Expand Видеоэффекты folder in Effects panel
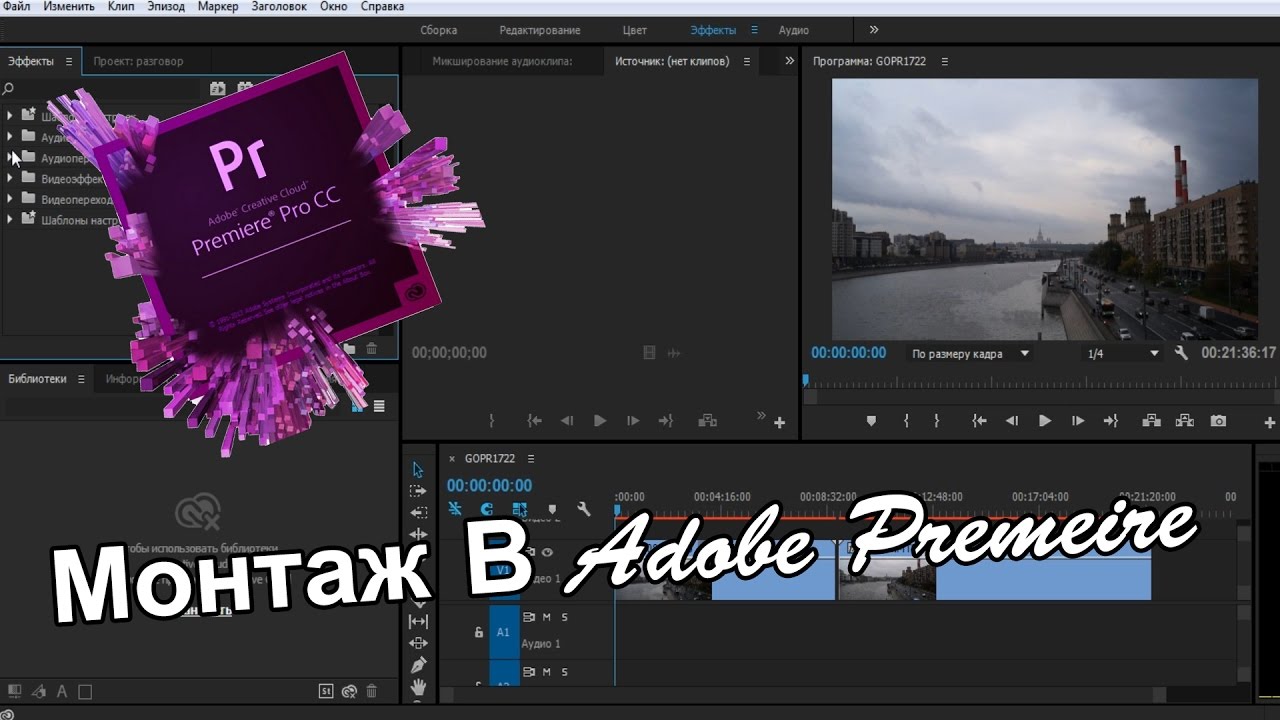This screenshot has height=720, width=1280. tap(10, 178)
